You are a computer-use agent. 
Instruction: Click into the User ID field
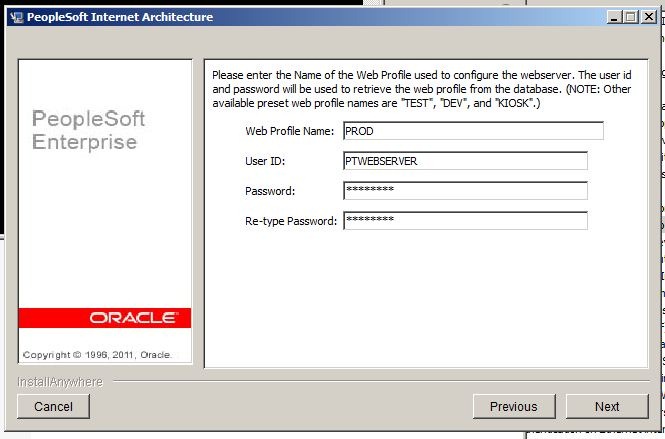pyautogui.click(x=464, y=161)
